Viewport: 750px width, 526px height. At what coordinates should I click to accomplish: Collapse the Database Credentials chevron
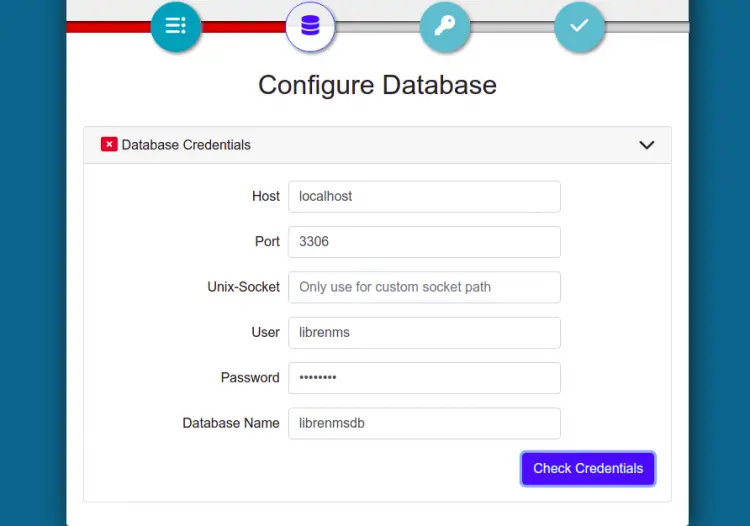pyautogui.click(x=646, y=145)
